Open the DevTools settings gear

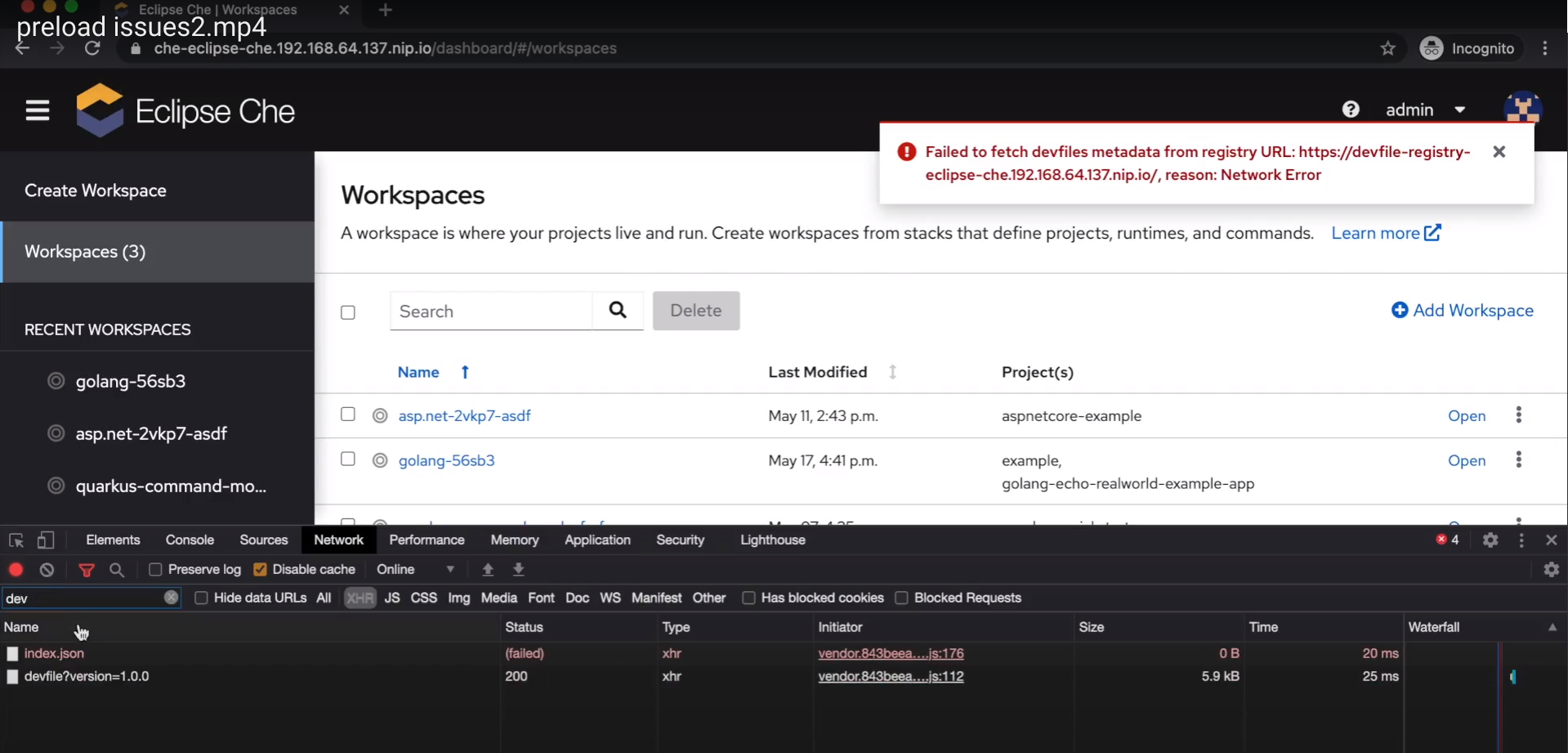pos(1490,540)
